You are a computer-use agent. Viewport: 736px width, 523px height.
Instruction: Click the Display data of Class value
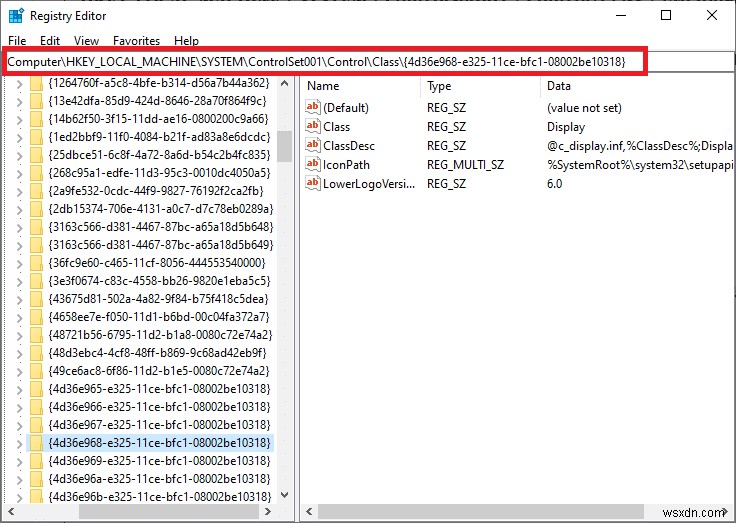tap(566, 127)
